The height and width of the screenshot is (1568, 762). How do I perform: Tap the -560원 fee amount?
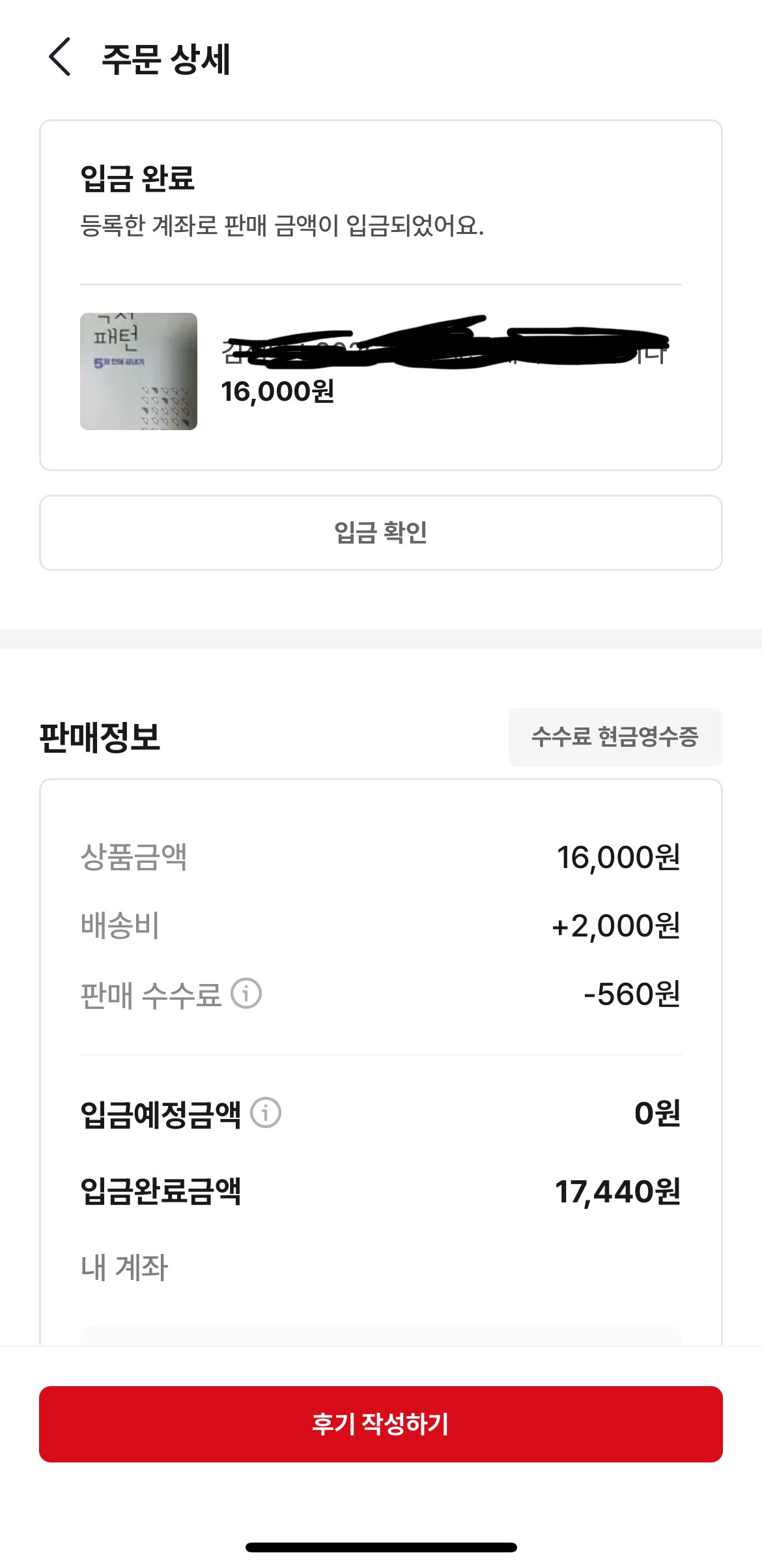click(x=632, y=994)
